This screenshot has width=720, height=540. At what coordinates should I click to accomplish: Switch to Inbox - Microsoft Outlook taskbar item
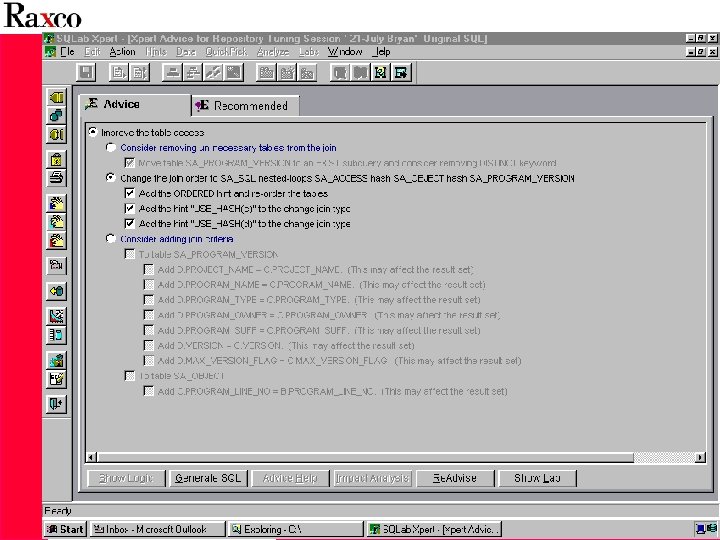click(158, 529)
